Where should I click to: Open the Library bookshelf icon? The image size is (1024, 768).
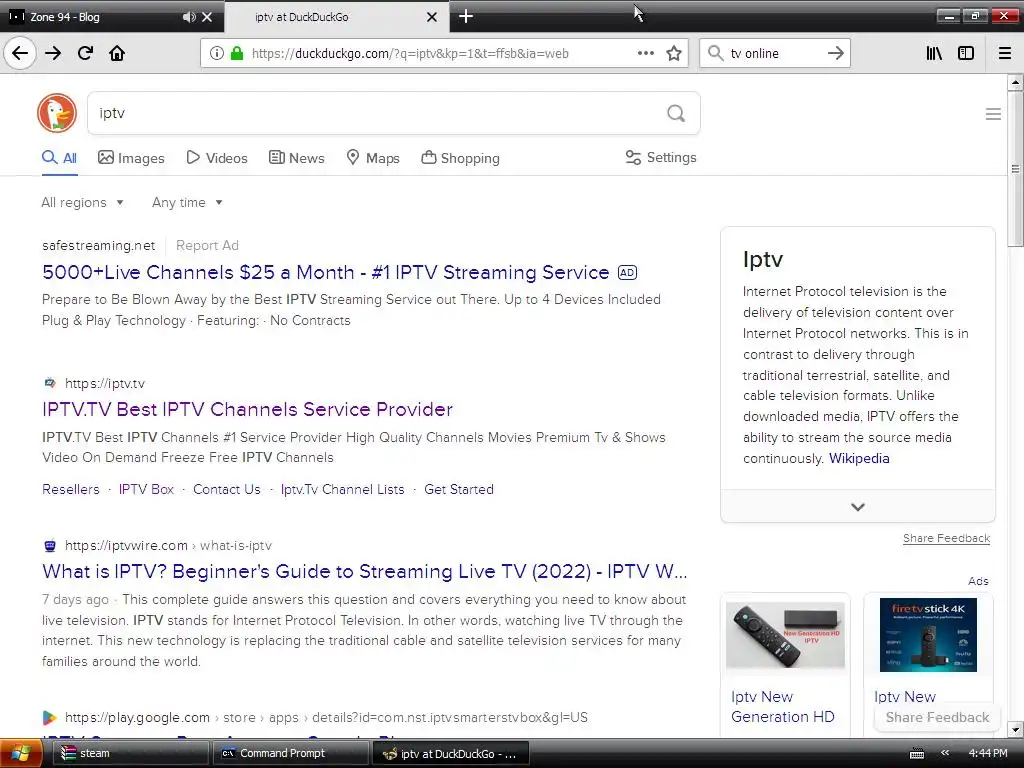pos(934,53)
